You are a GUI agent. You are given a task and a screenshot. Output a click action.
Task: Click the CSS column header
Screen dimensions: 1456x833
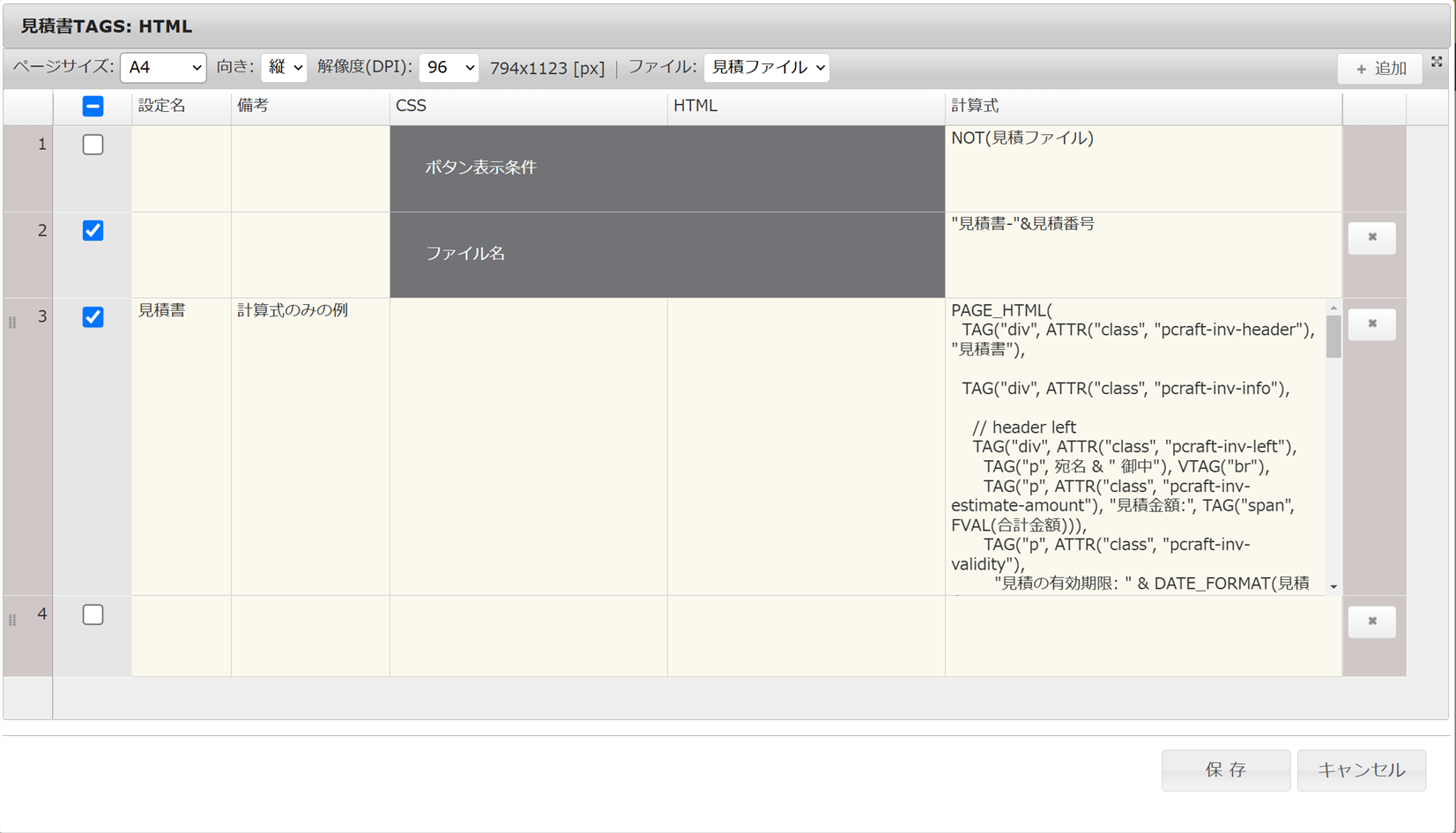pos(529,107)
